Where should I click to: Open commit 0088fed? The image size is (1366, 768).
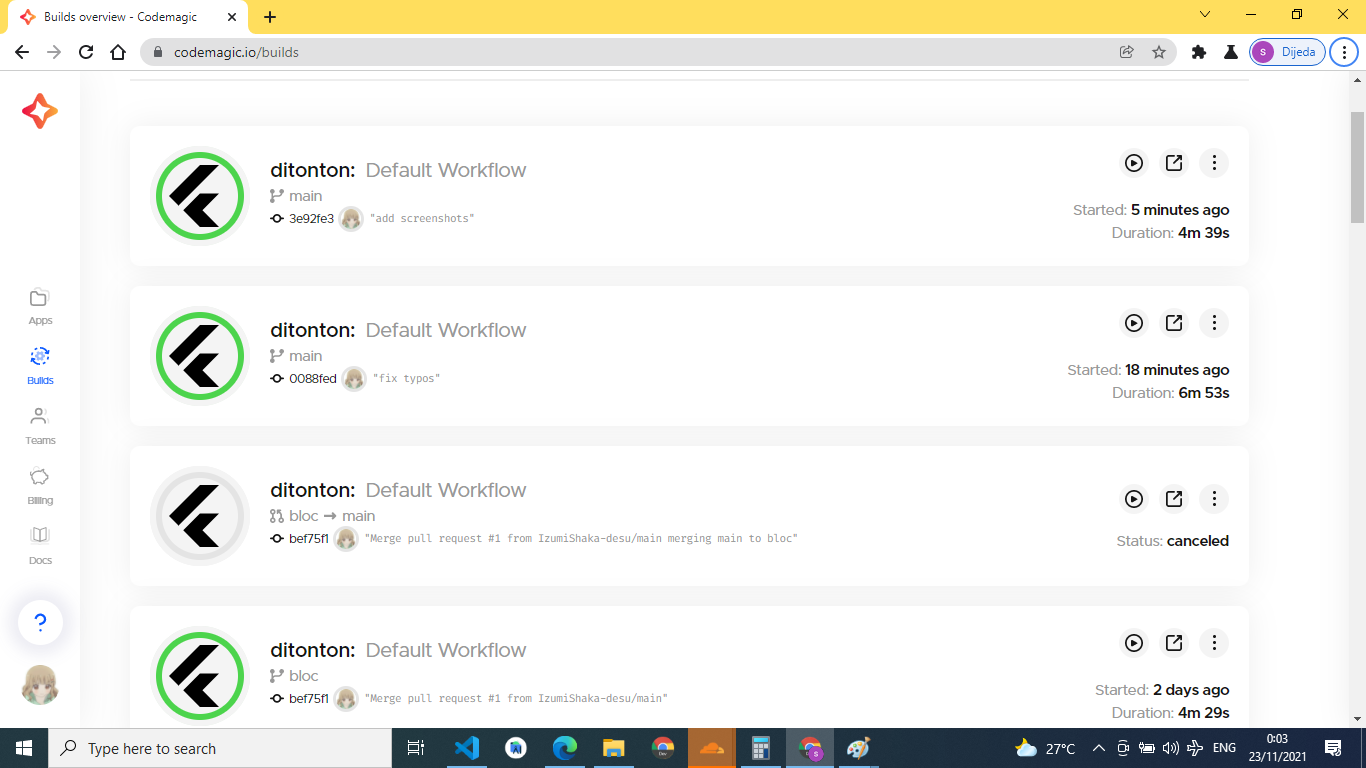click(312, 378)
